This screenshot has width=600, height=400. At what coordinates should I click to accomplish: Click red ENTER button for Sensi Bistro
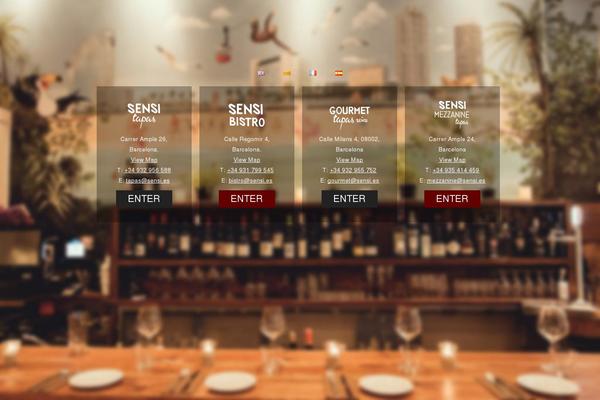pyautogui.click(x=247, y=199)
